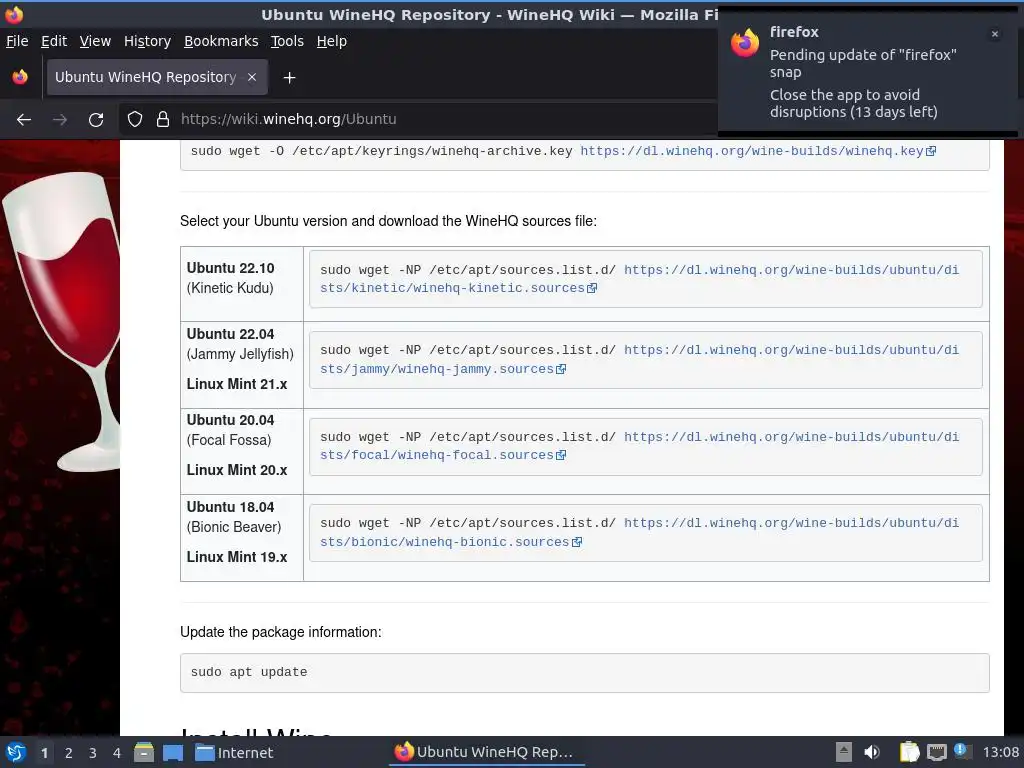
Task: Switch to workspace 2
Action: (x=69, y=753)
